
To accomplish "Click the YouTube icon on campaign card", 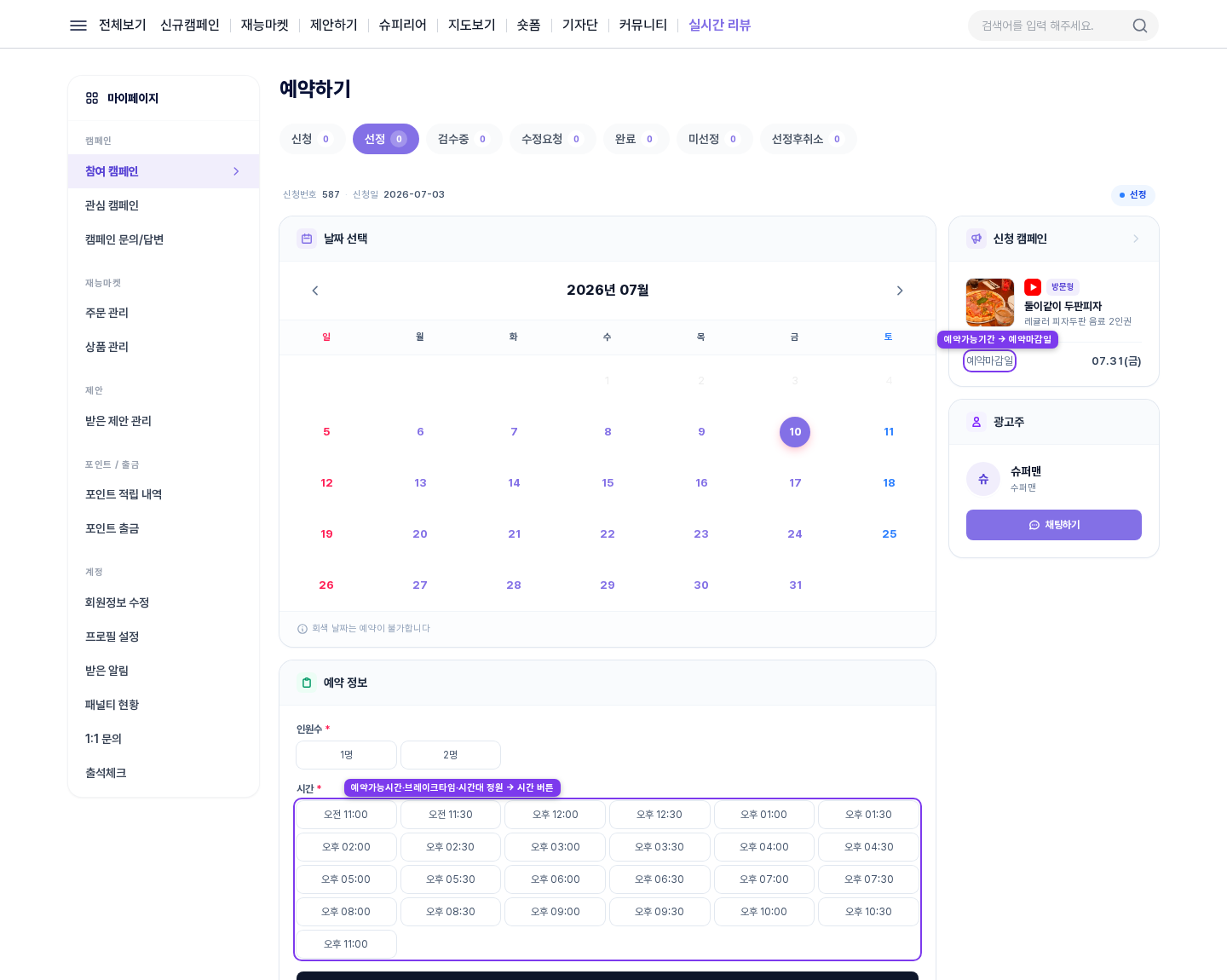I will [1033, 287].
